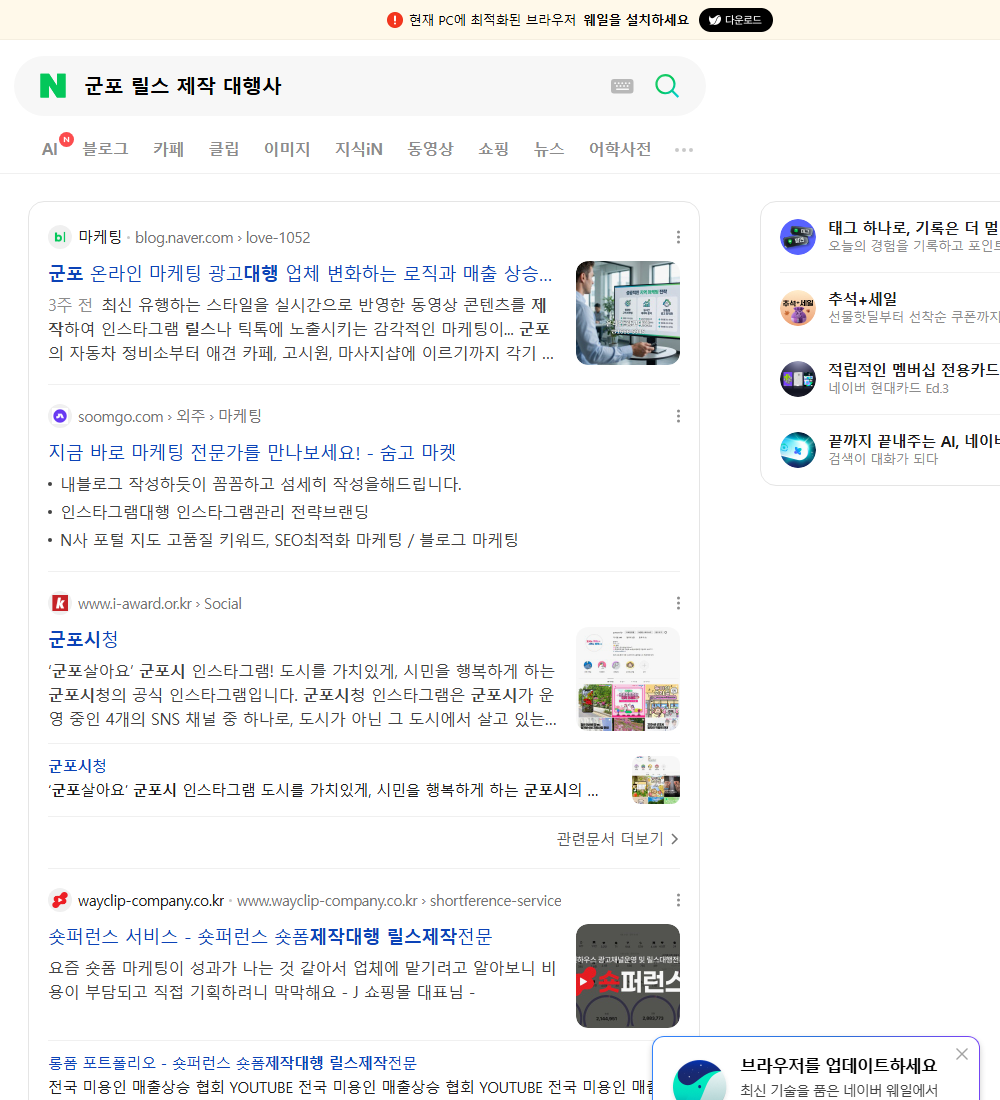
Task: Switch to the 어학사전 tab
Action: (x=620, y=149)
